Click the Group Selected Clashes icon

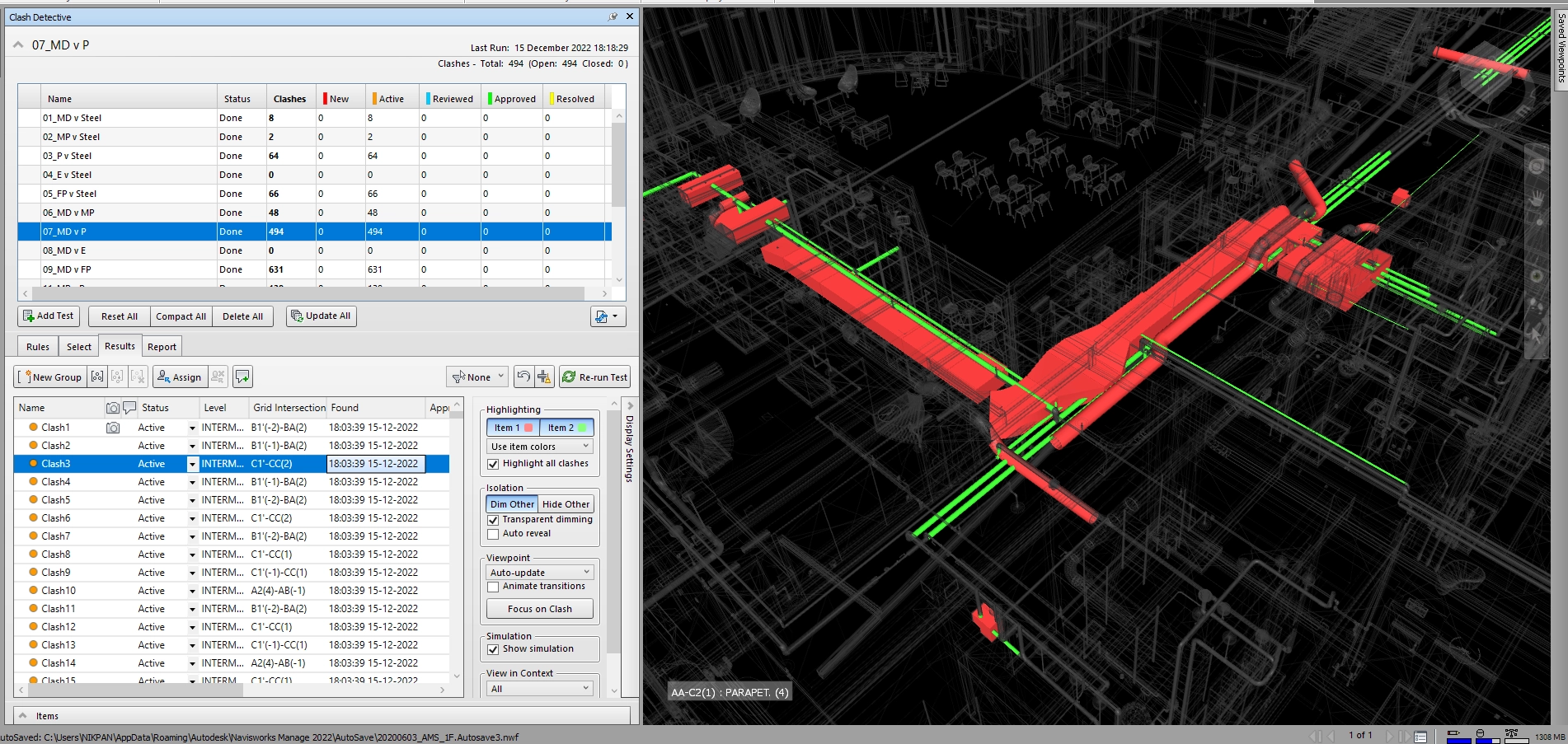(97, 377)
